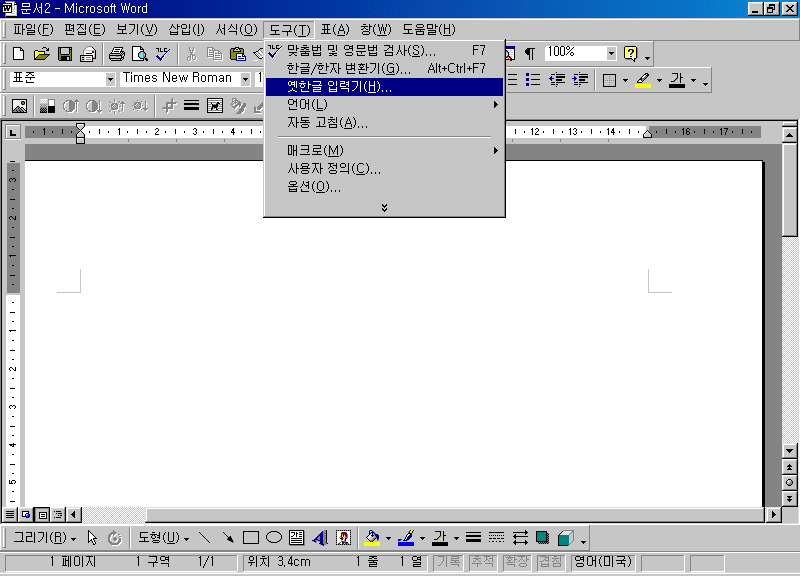Image resolution: width=800 pixels, height=576 pixels.
Task: Select 맞춤법 및 영문법 검사(S) menu item
Action: 384,51
